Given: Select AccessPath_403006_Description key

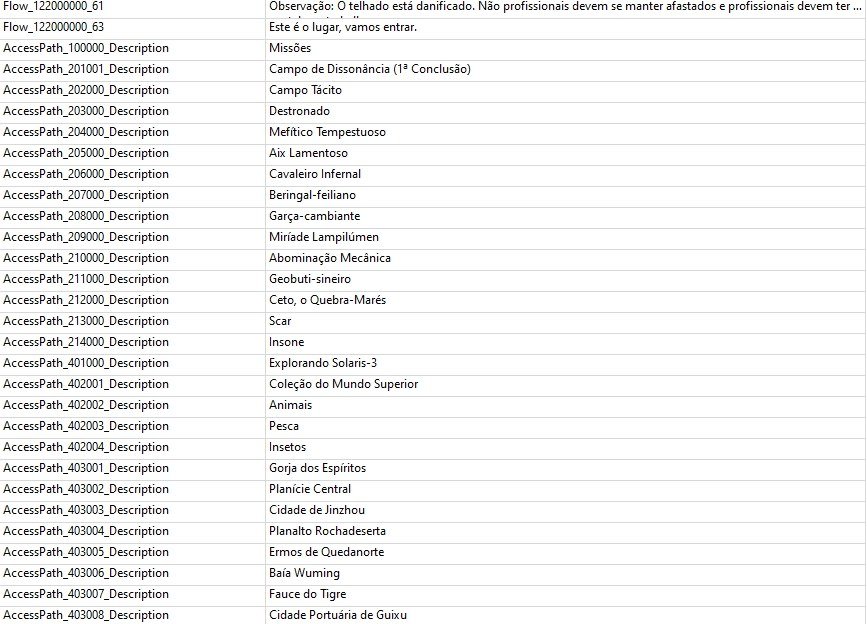Looking at the screenshot, I should (x=132, y=574).
